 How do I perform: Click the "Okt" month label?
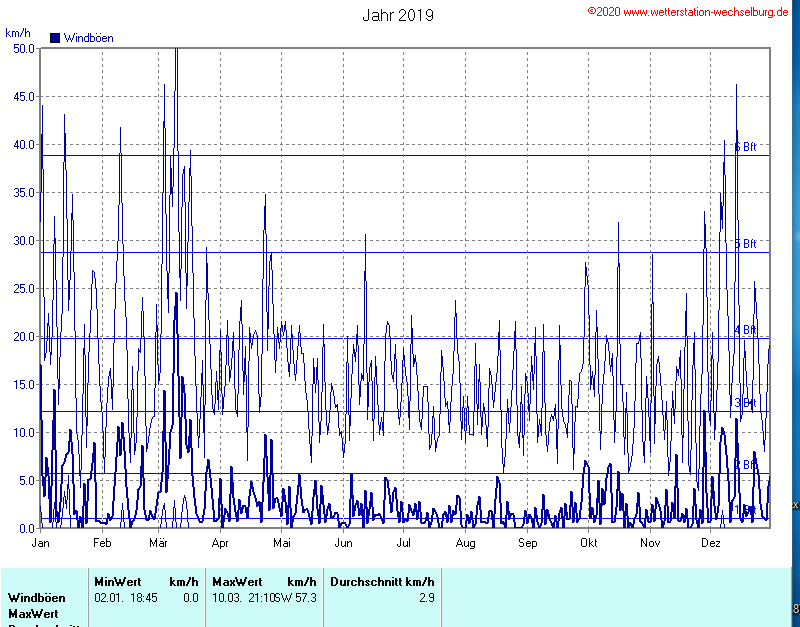pos(589,543)
